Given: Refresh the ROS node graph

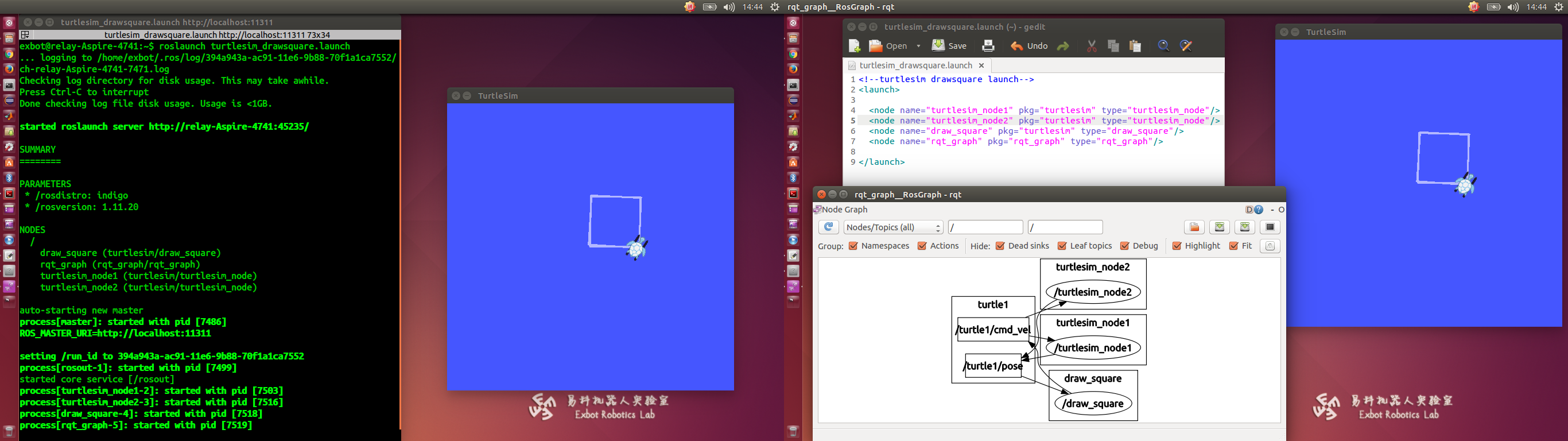Looking at the screenshot, I should pyautogui.click(x=828, y=227).
